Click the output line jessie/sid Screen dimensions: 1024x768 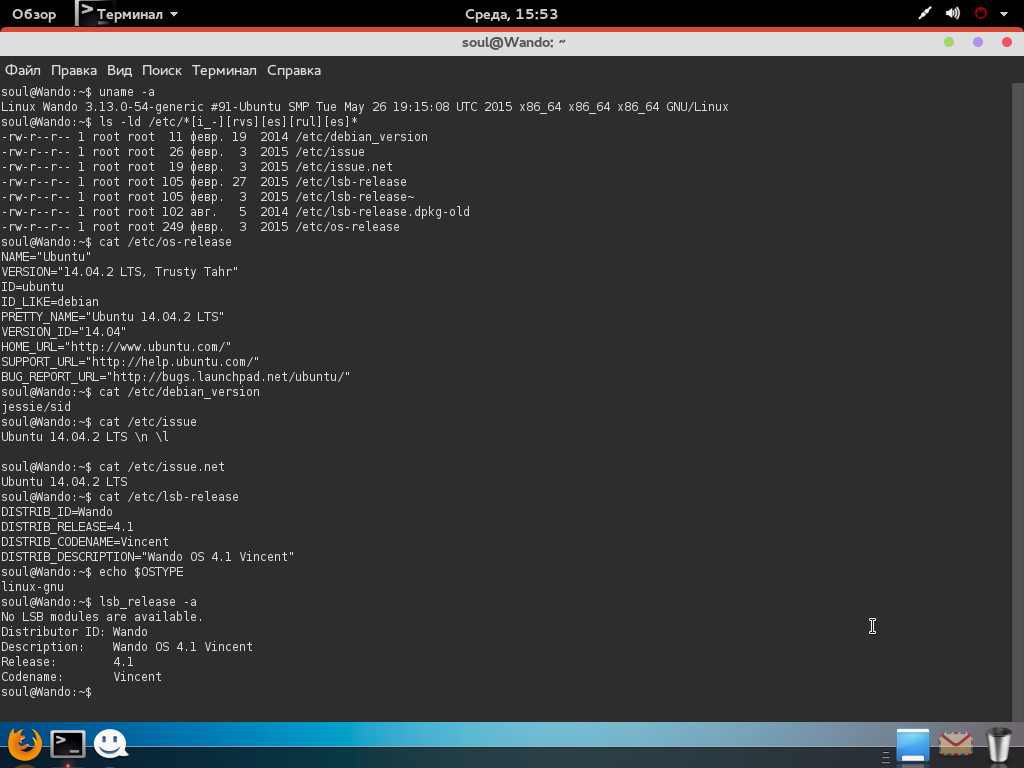[36, 408]
